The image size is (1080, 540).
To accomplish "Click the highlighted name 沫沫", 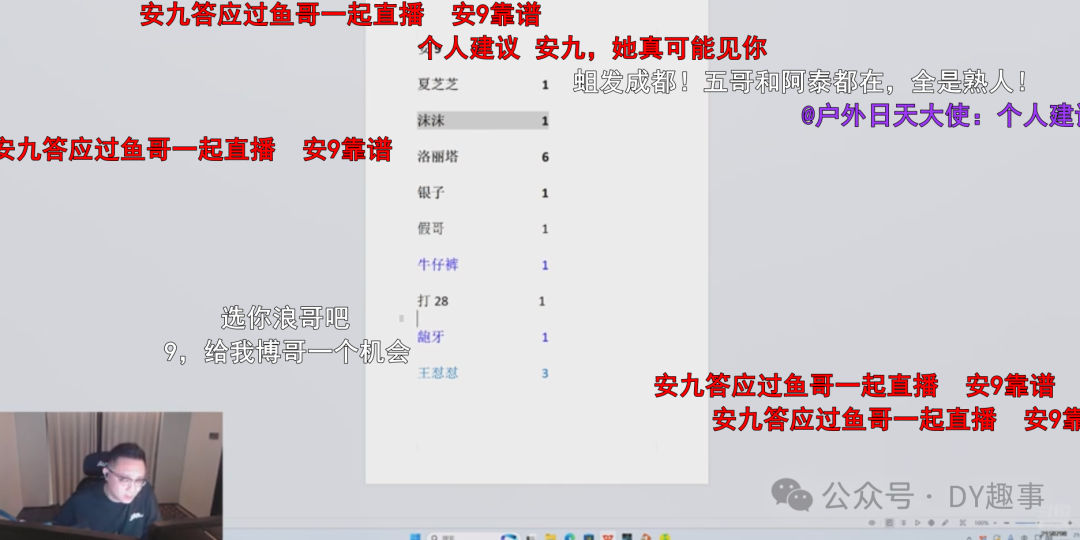I will click(x=431, y=121).
